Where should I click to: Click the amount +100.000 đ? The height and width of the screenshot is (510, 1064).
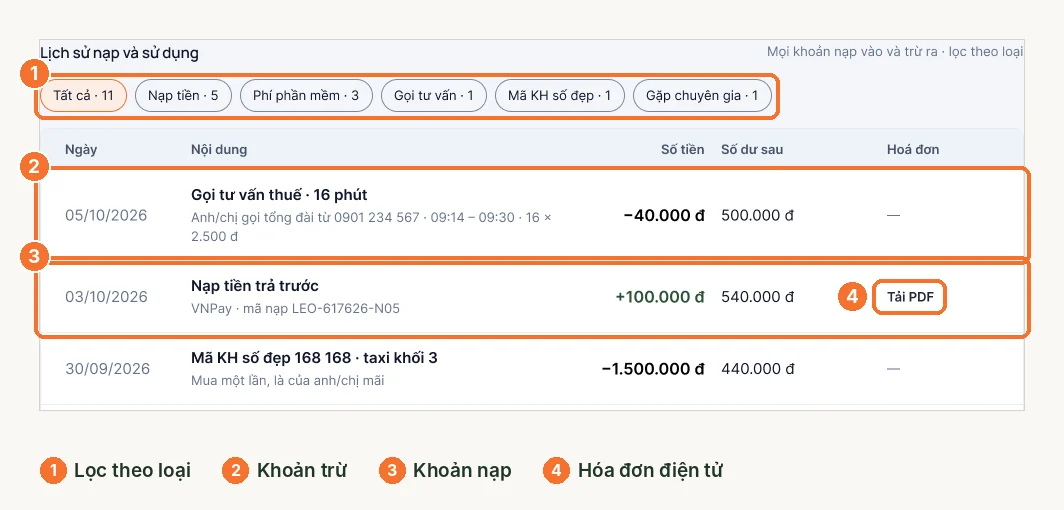[660, 296]
